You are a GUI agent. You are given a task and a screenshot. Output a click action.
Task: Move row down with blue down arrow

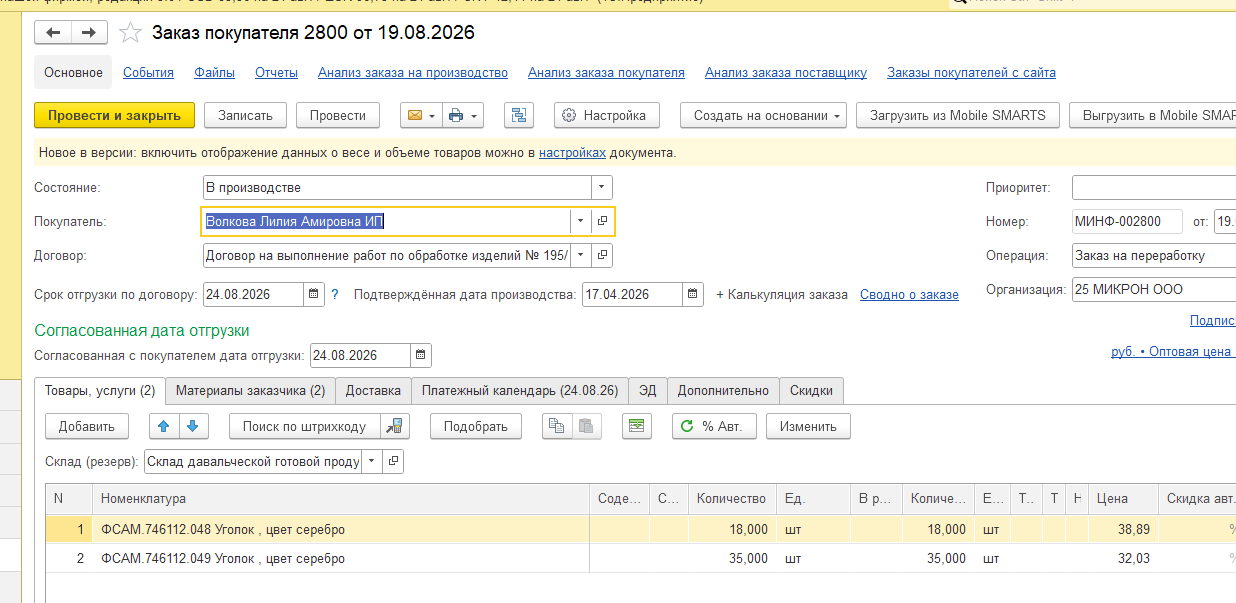click(x=192, y=426)
